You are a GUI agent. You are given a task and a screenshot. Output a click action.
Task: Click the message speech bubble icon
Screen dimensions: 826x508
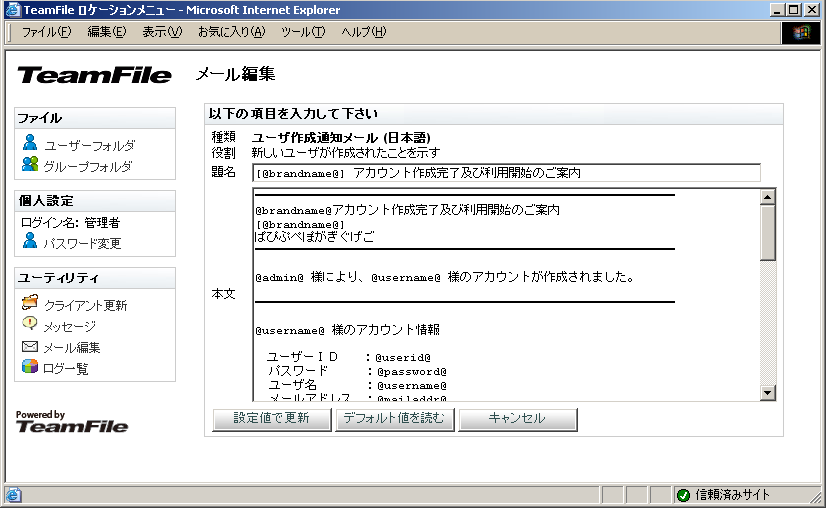point(30,325)
